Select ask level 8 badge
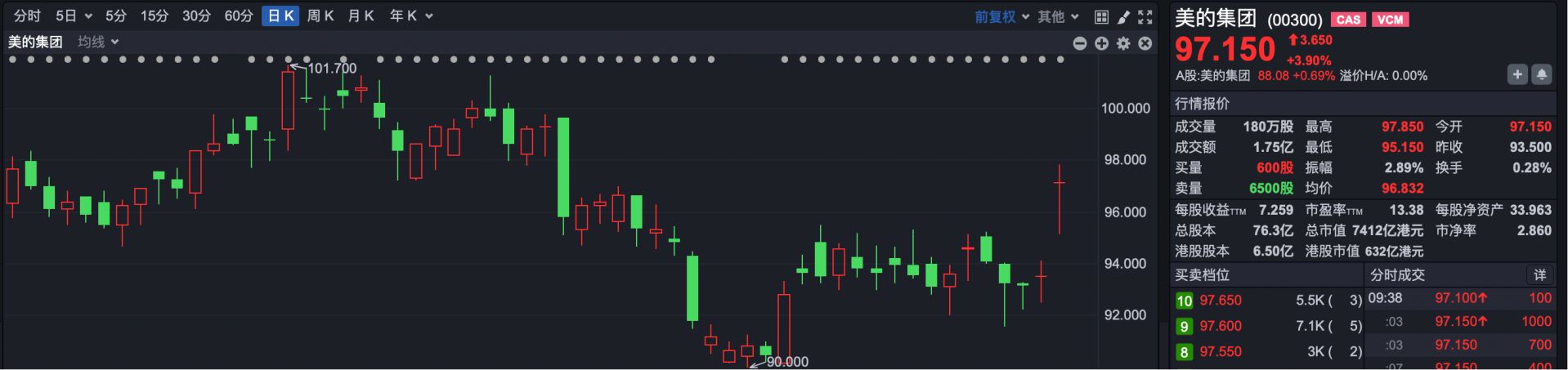1568x370 pixels. pos(1184,352)
